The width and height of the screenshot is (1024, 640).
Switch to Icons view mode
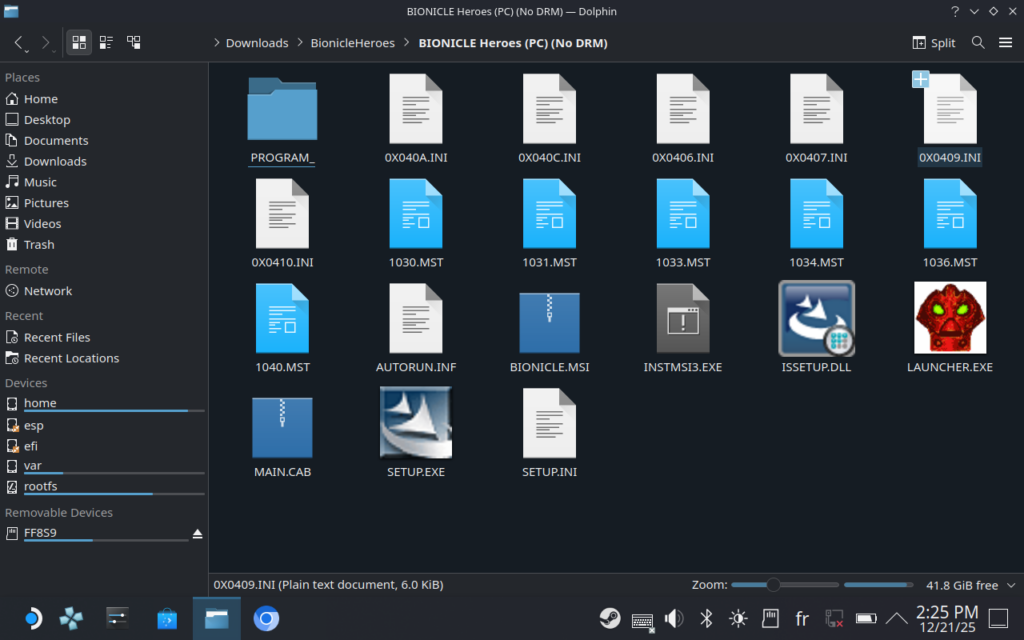pos(79,43)
